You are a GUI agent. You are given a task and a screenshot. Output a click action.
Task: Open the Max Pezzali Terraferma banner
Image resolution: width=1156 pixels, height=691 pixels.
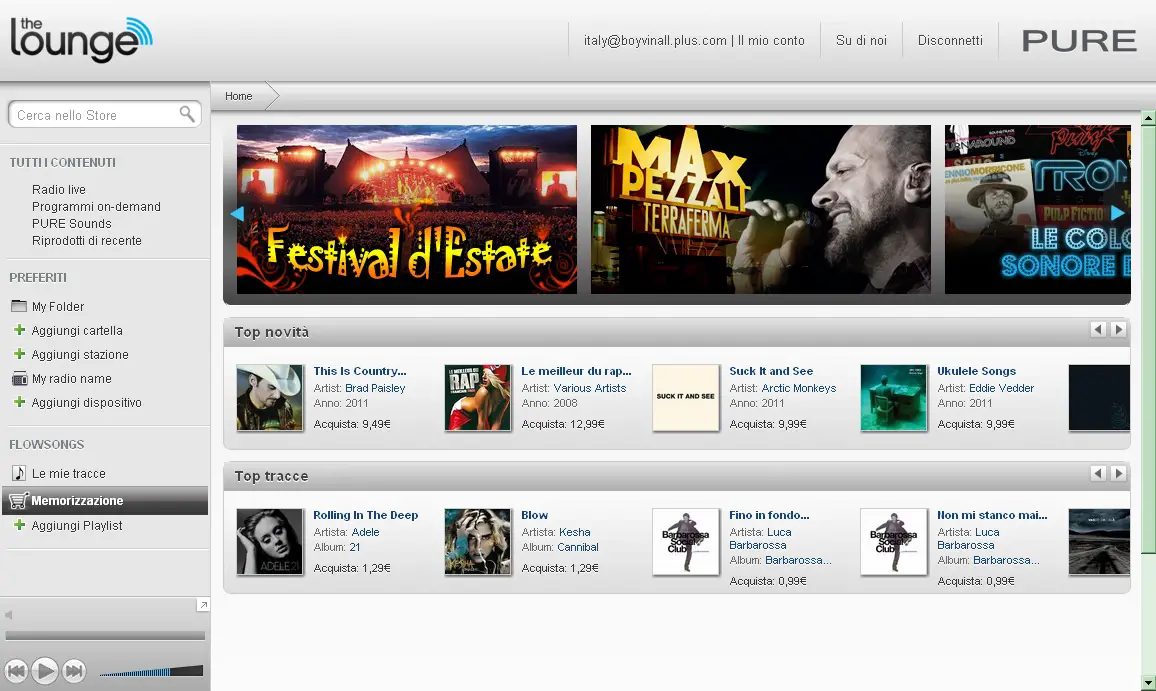[x=761, y=209]
